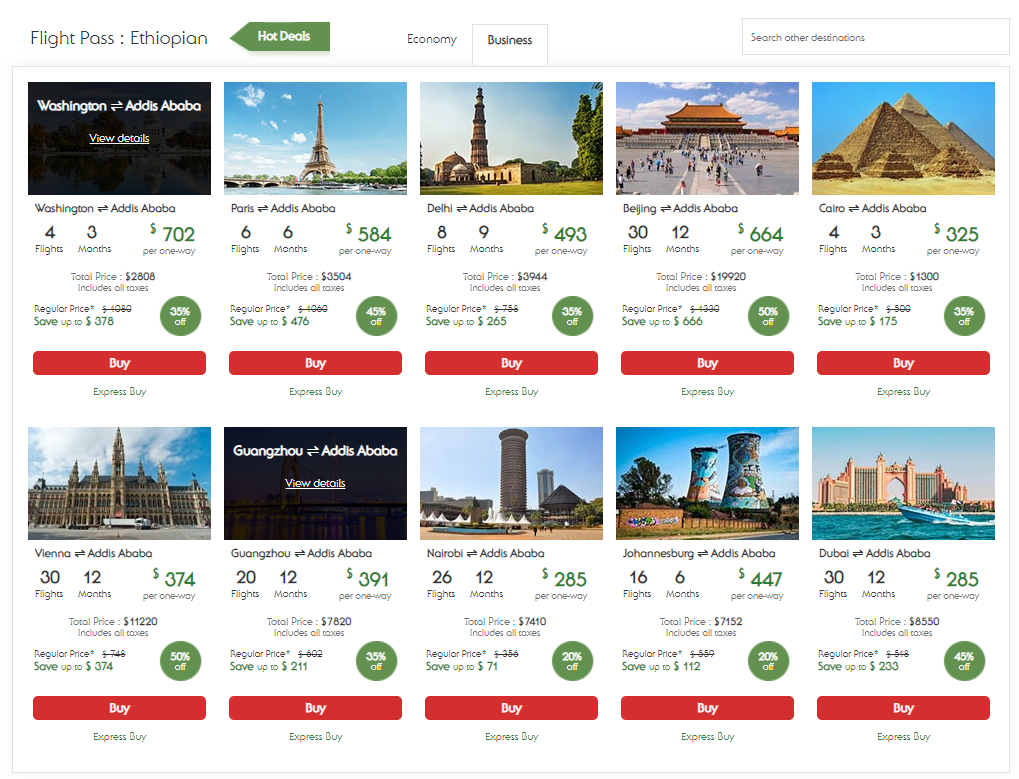Buy the Dubai to Addis Ababa pass
Screen dimensions: 1019x779
903,708
